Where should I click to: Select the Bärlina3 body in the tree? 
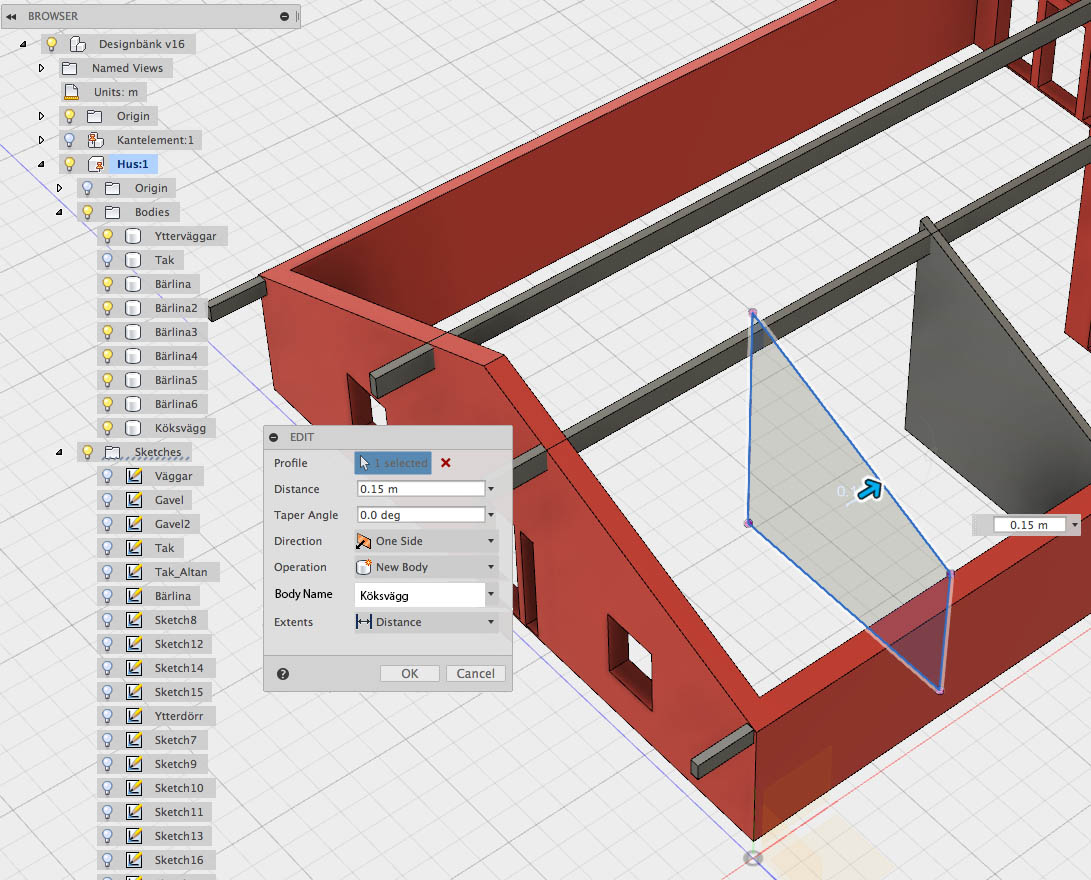[175, 332]
